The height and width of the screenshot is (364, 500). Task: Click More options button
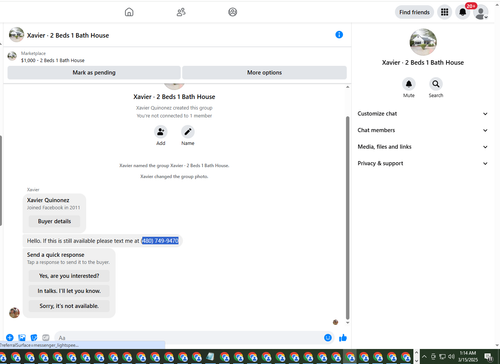[264, 72]
